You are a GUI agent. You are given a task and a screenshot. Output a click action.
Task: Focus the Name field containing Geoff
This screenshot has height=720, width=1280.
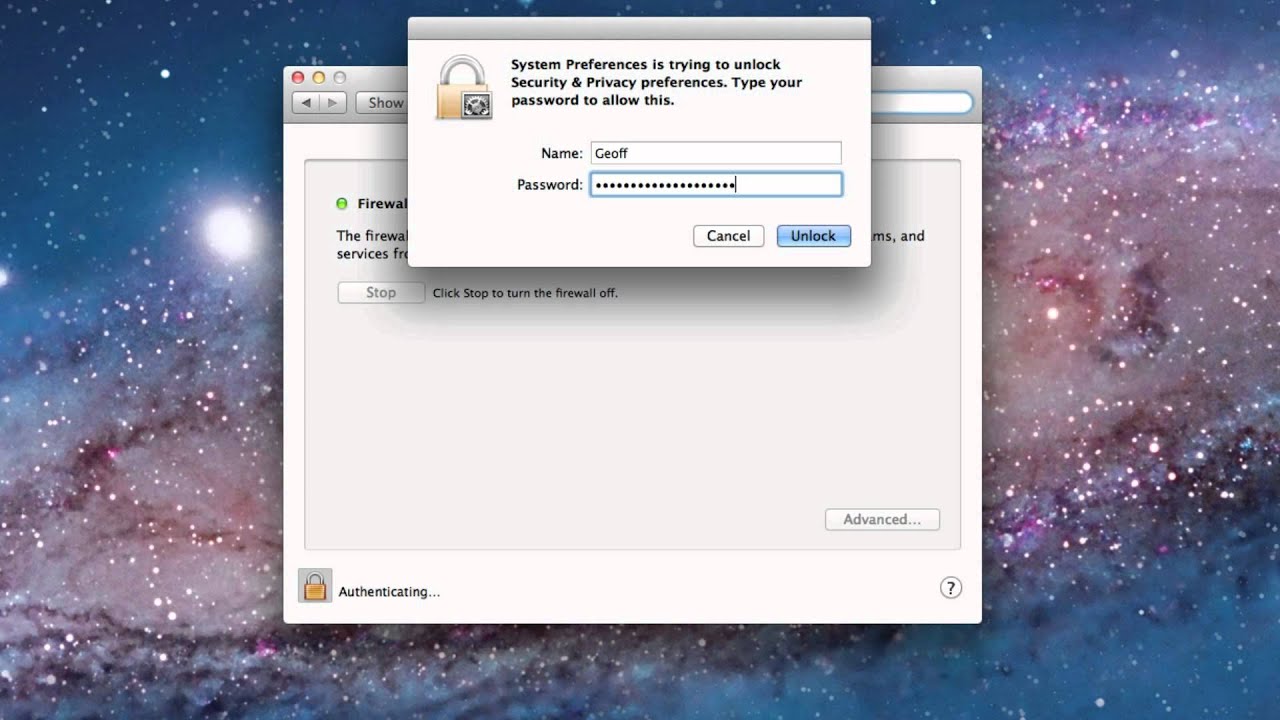pos(716,153)
